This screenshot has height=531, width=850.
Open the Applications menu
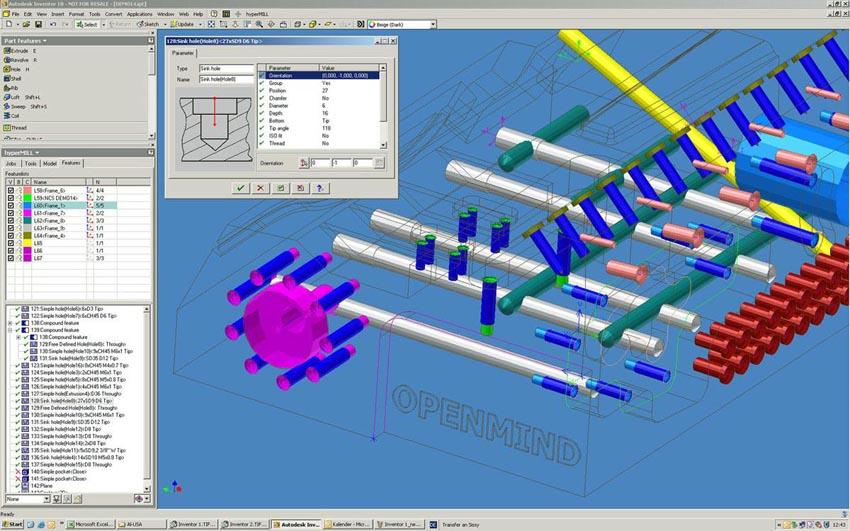point(139,14)
